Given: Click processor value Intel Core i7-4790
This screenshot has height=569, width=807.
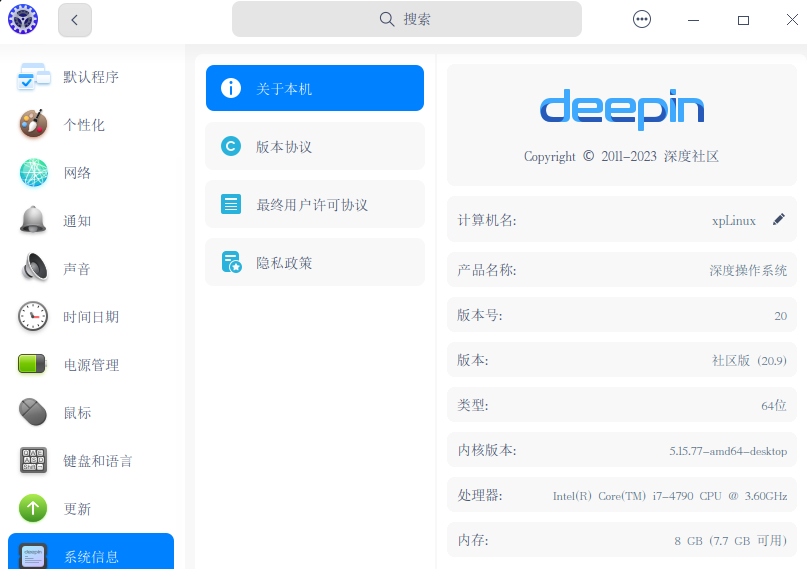Looking at the screenshot, I should [x=670, y=496].
